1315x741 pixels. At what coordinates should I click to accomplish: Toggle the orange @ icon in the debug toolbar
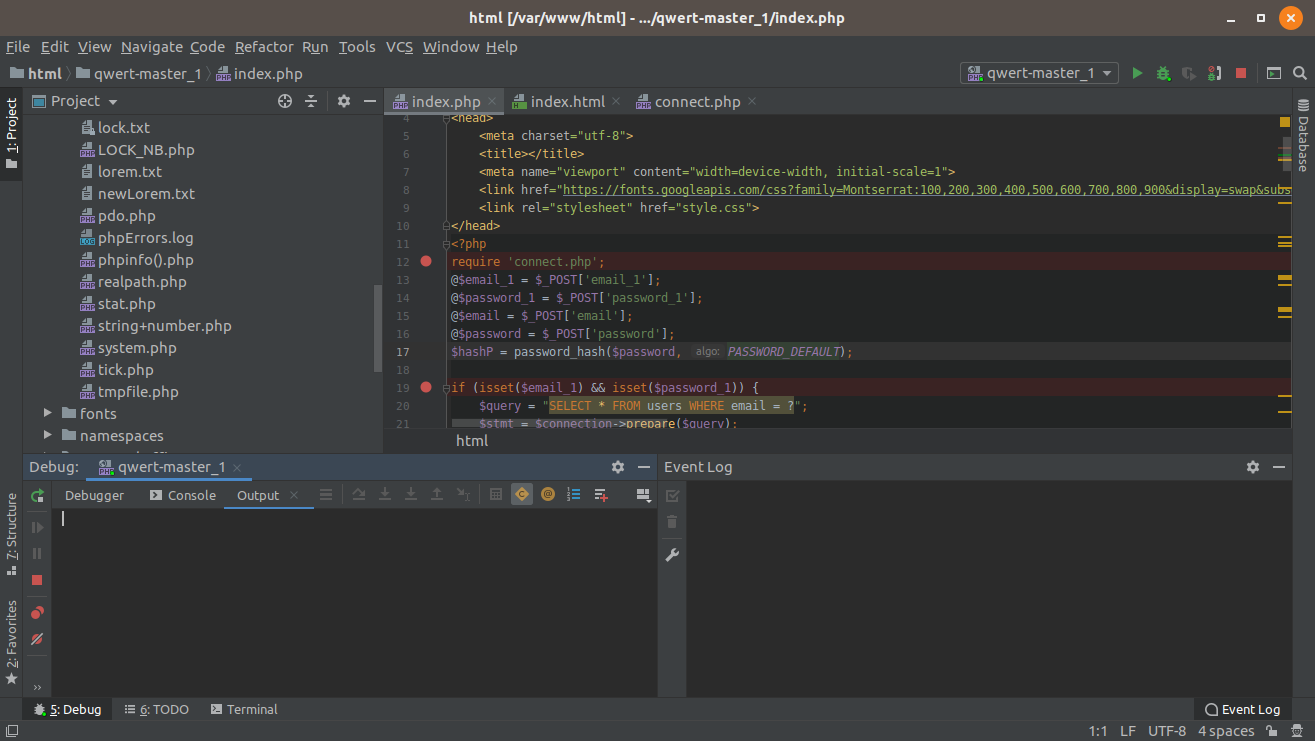click(548, 494)
